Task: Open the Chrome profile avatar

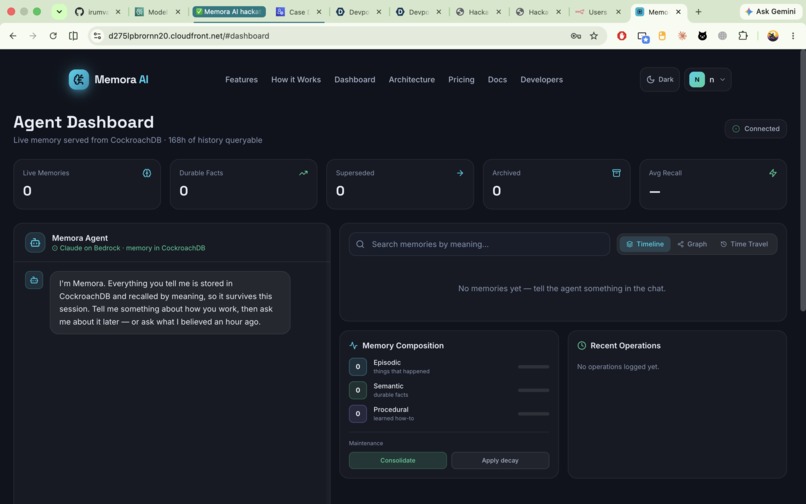Action: pyautogui.click(x=773, y=36)
